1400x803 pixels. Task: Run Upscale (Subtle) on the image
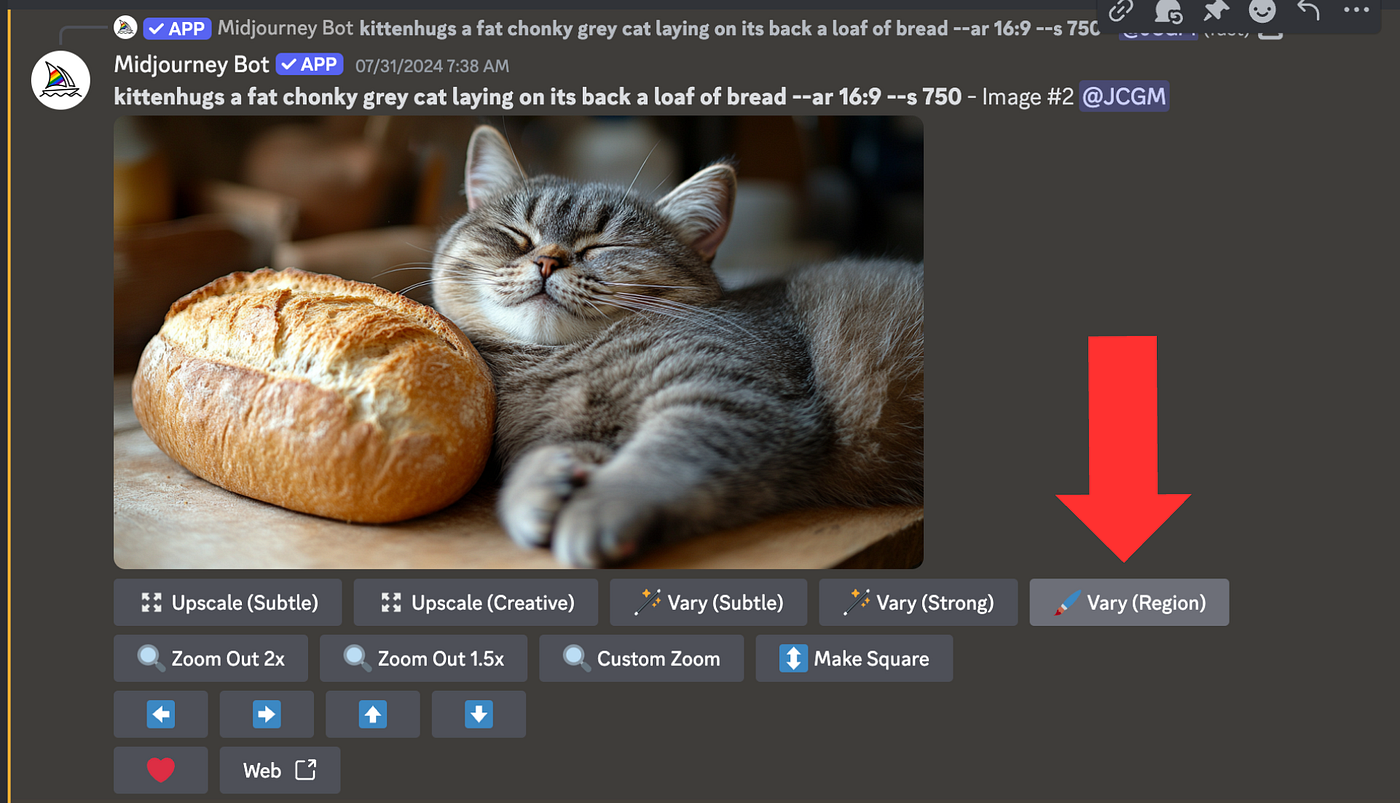coord(227,602)
